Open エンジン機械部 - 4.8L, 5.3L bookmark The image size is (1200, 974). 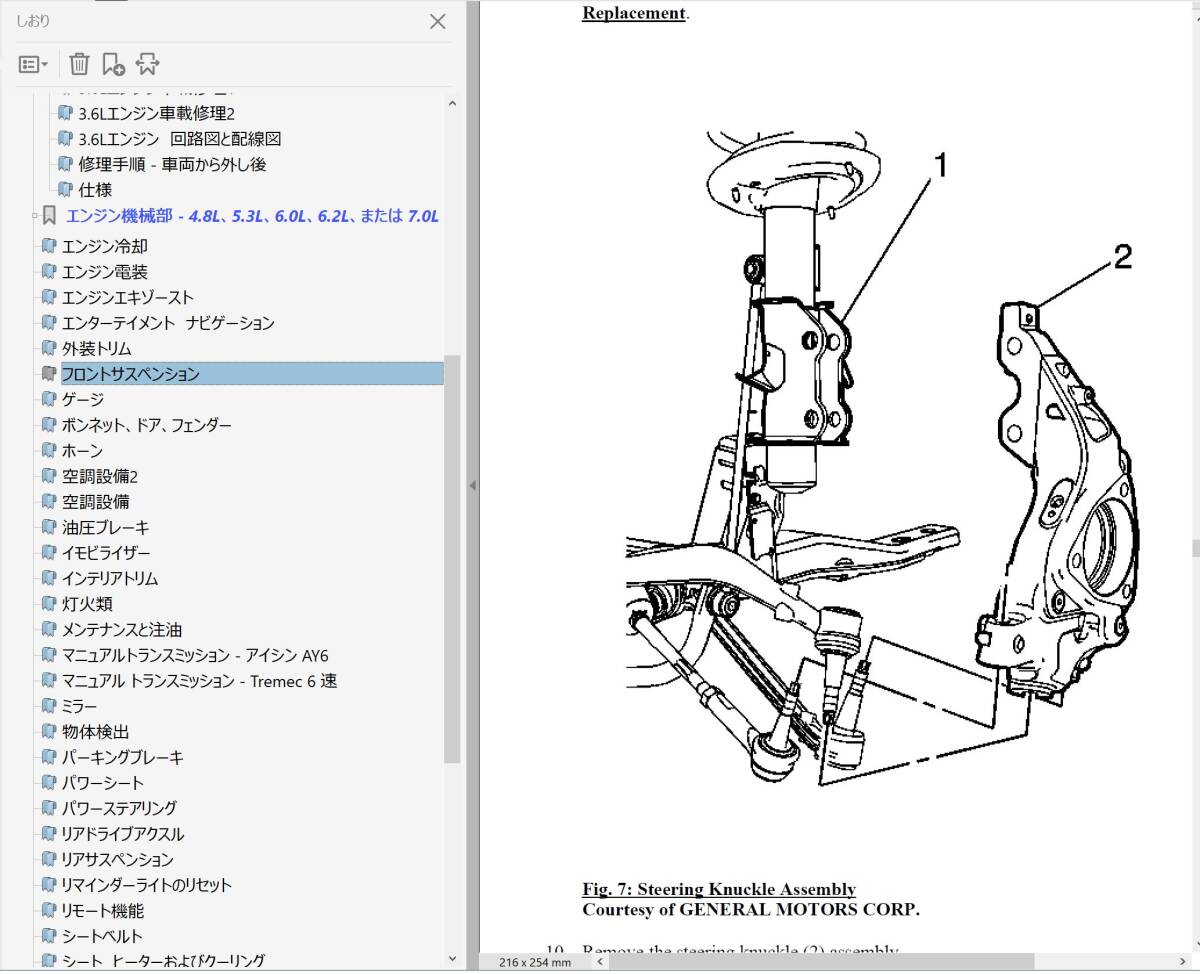(x=252, y=215)
